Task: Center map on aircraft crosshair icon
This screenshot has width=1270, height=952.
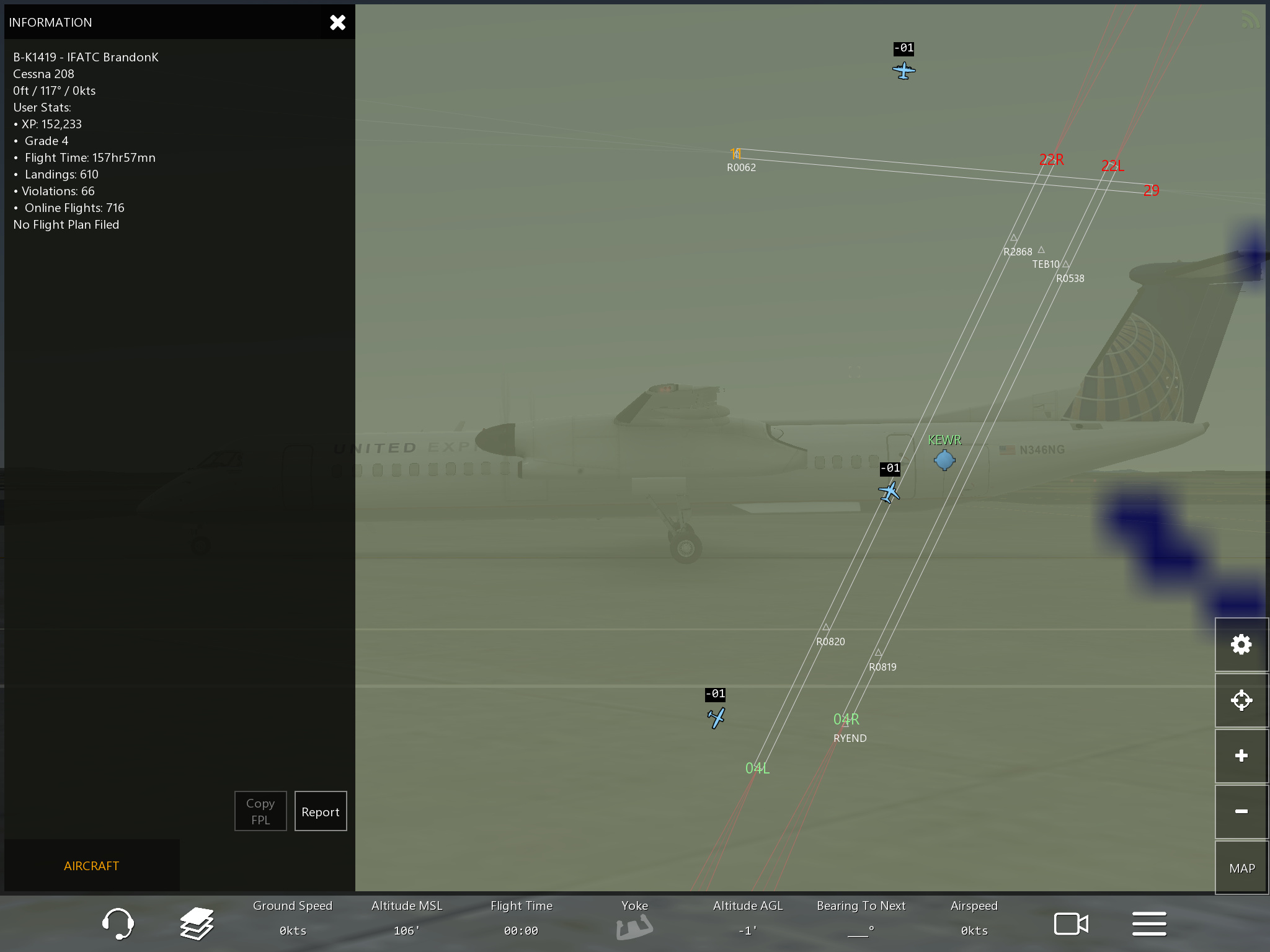Action: click(x=1241, y=700)
